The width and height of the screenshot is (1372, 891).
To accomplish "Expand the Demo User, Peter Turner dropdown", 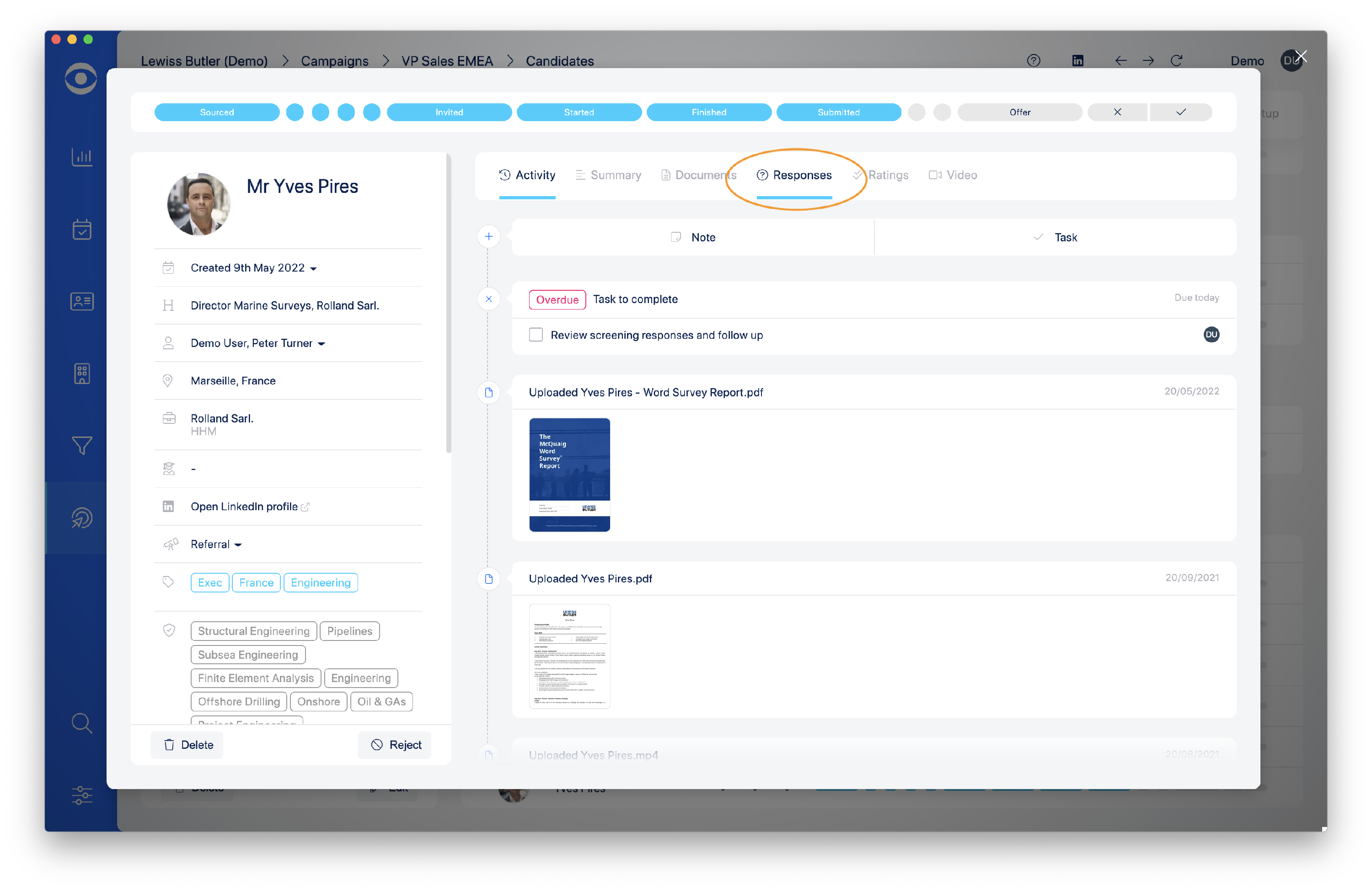I will (x=257, y=343).
